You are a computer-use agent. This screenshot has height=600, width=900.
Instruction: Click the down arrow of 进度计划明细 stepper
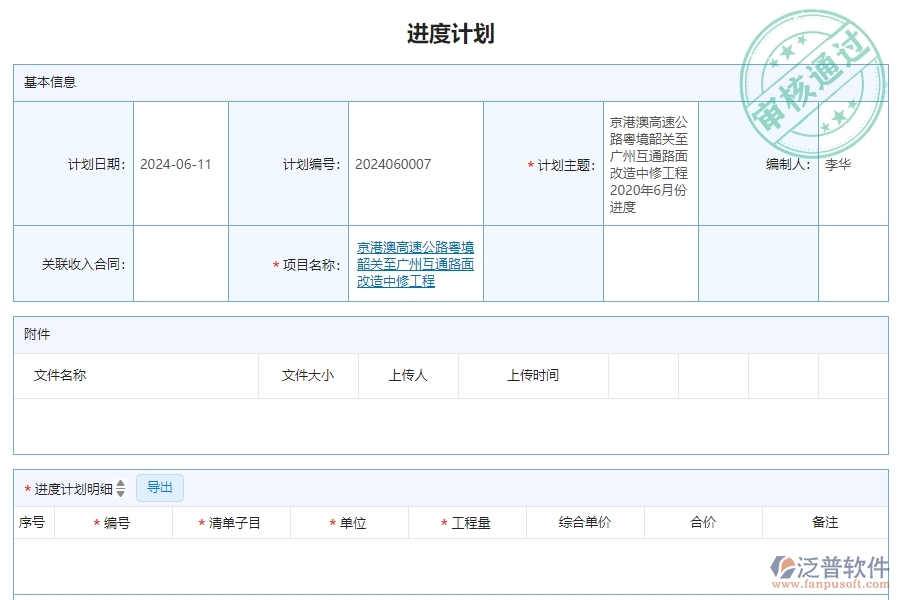point(120,491)
